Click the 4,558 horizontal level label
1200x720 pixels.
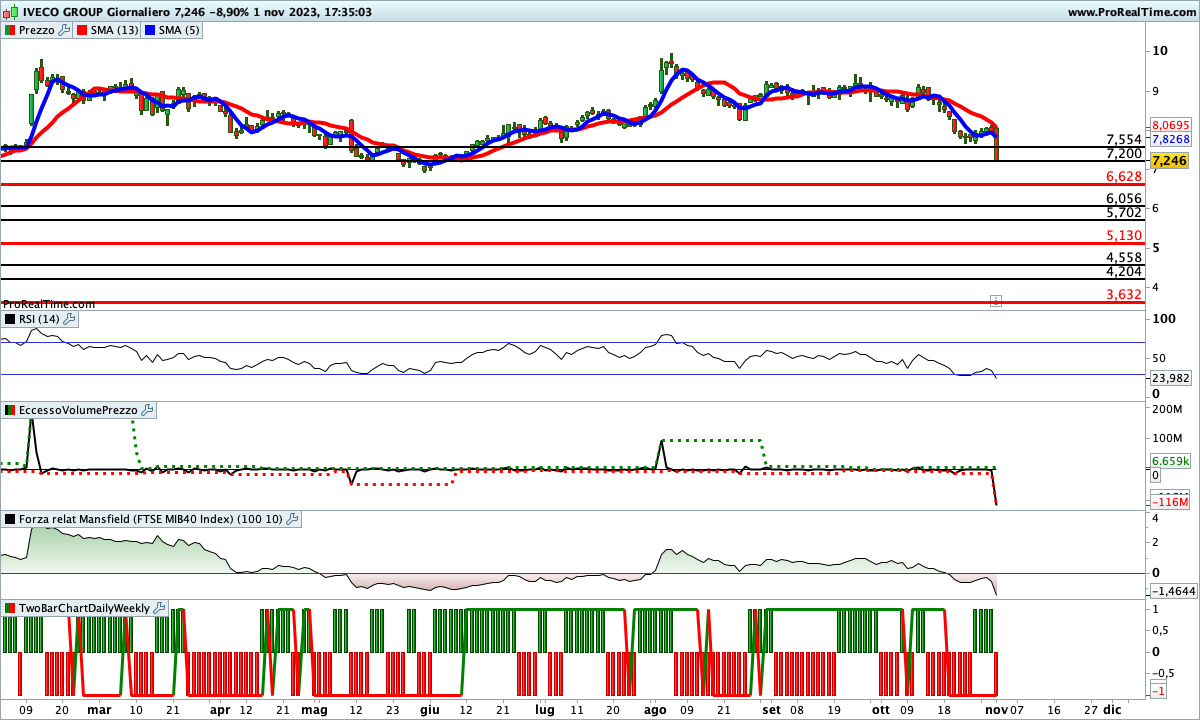[x=1124, y=257]
